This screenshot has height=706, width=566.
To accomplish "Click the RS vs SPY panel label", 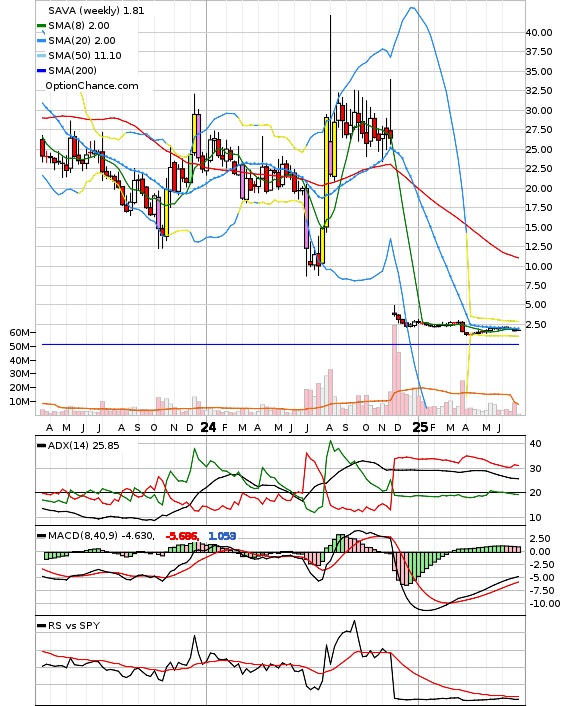I will click(74, 625).
